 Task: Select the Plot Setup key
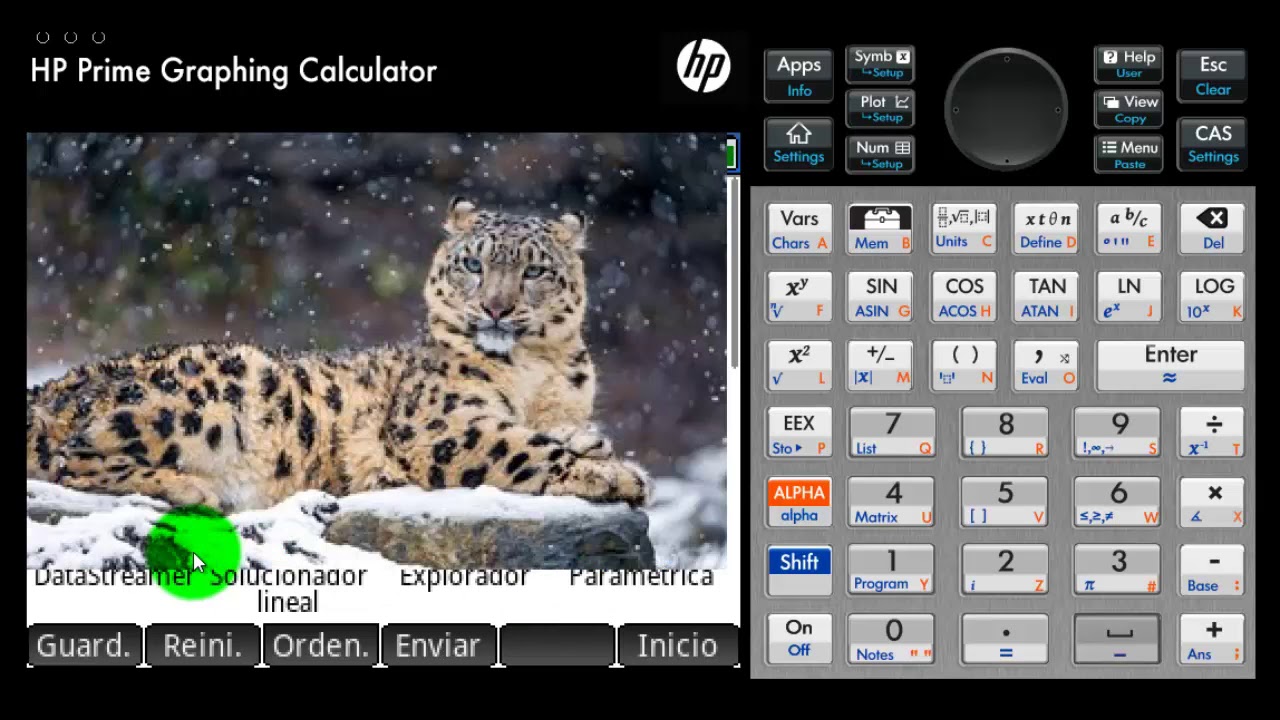point(880,109)
